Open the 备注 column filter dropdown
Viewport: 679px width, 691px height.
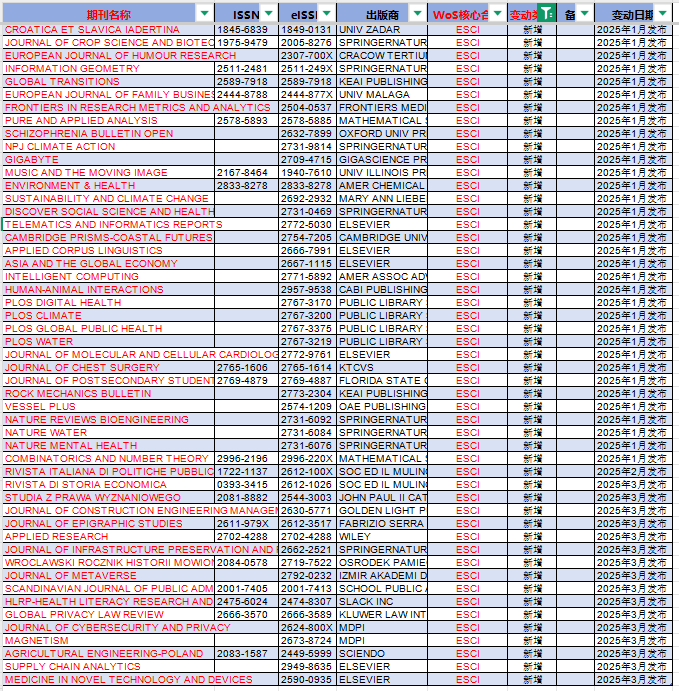coord(585,13)
